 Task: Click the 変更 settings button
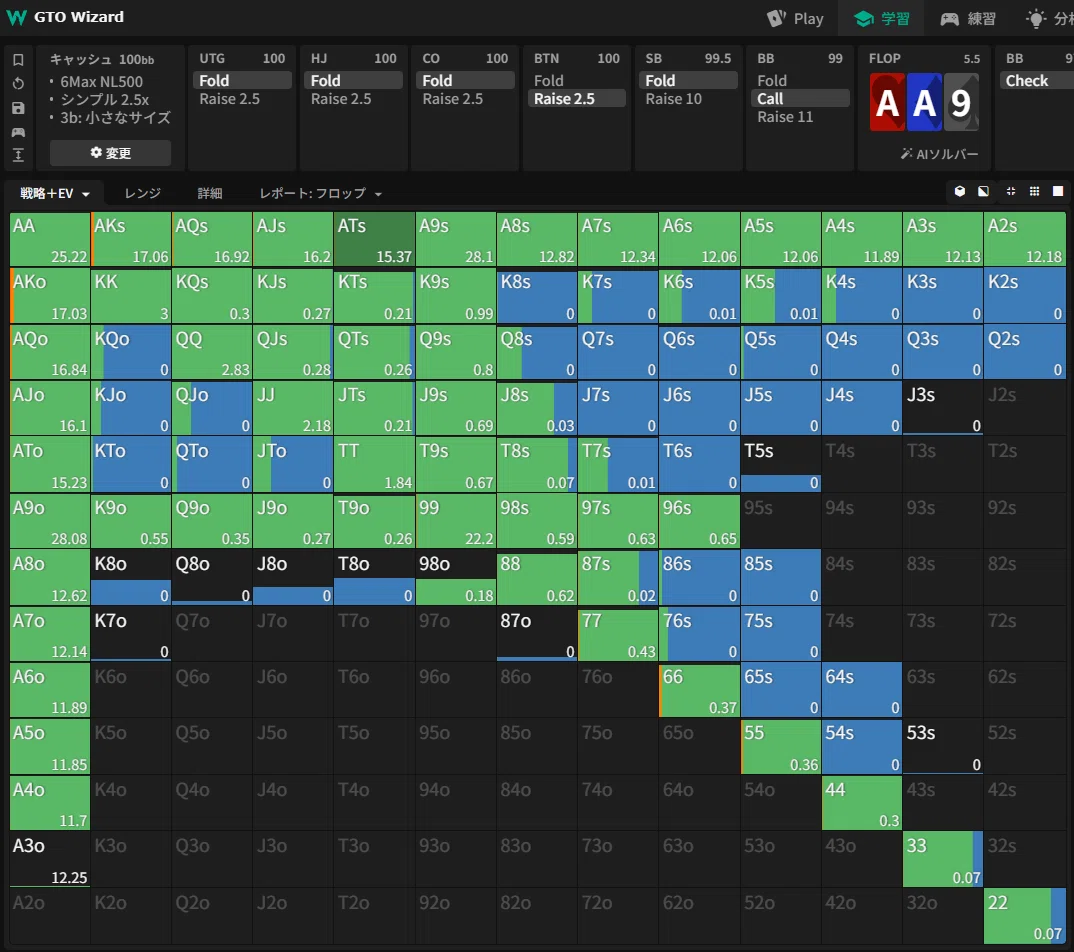110,153
